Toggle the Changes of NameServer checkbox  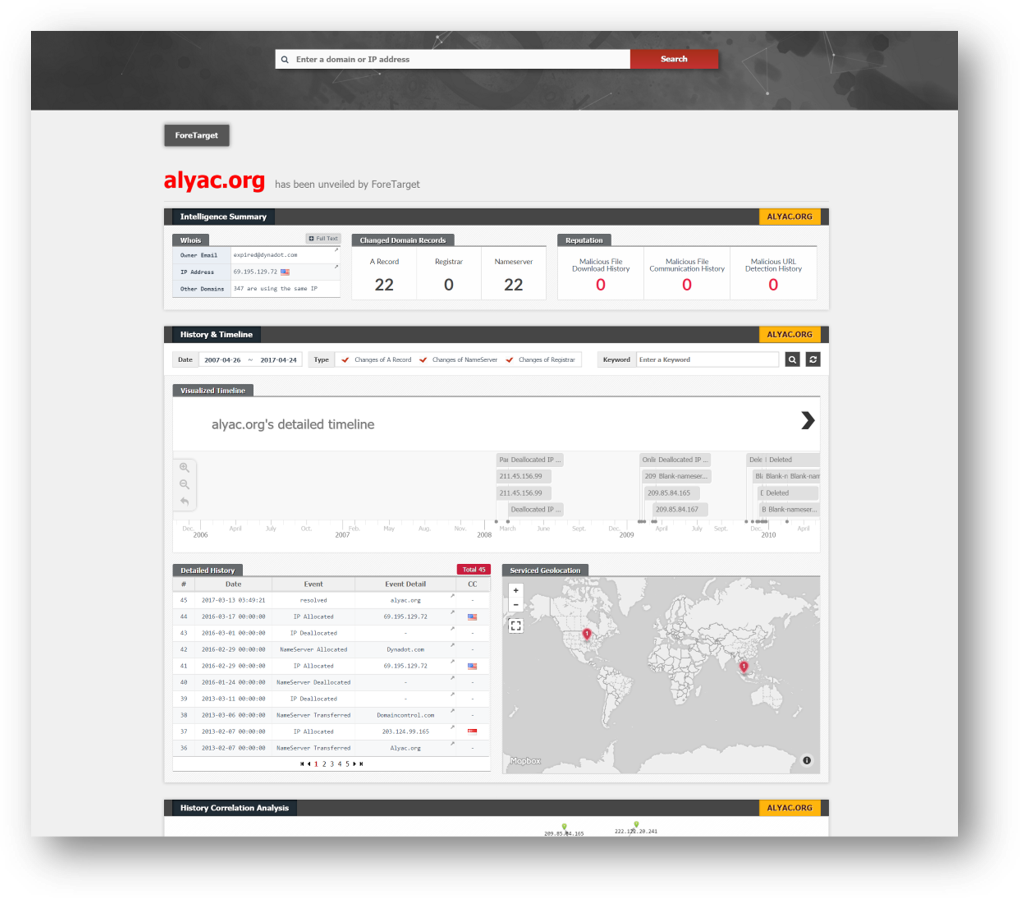423,360
